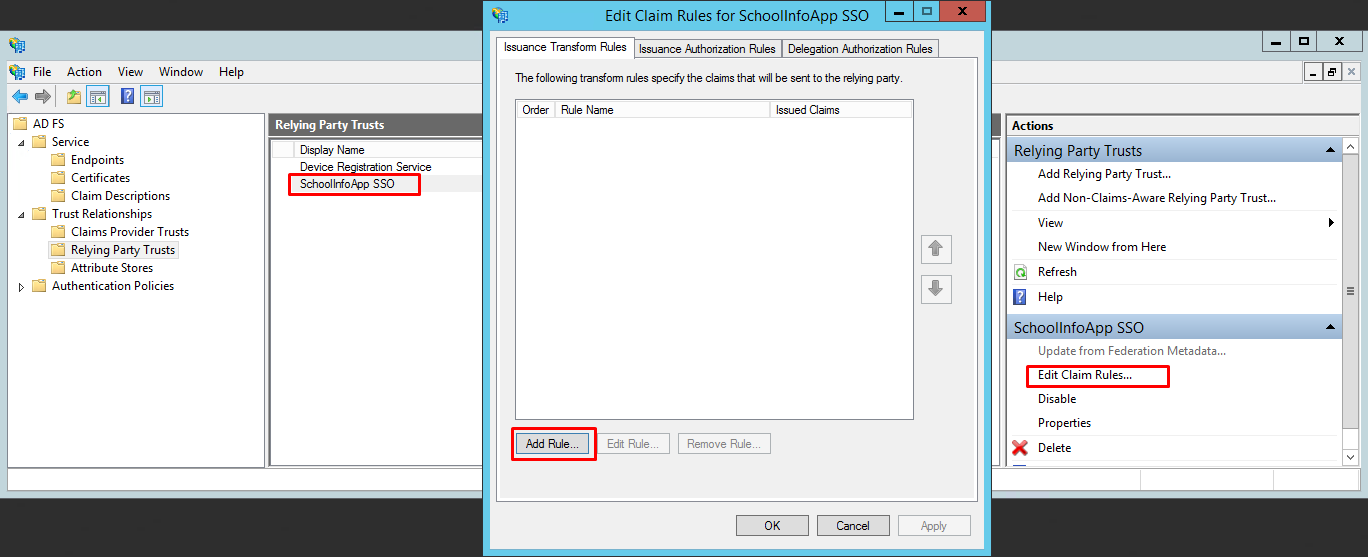Screen dimensions: 1368x557
Task: Open the Action menu
Action: pos(84,72)
